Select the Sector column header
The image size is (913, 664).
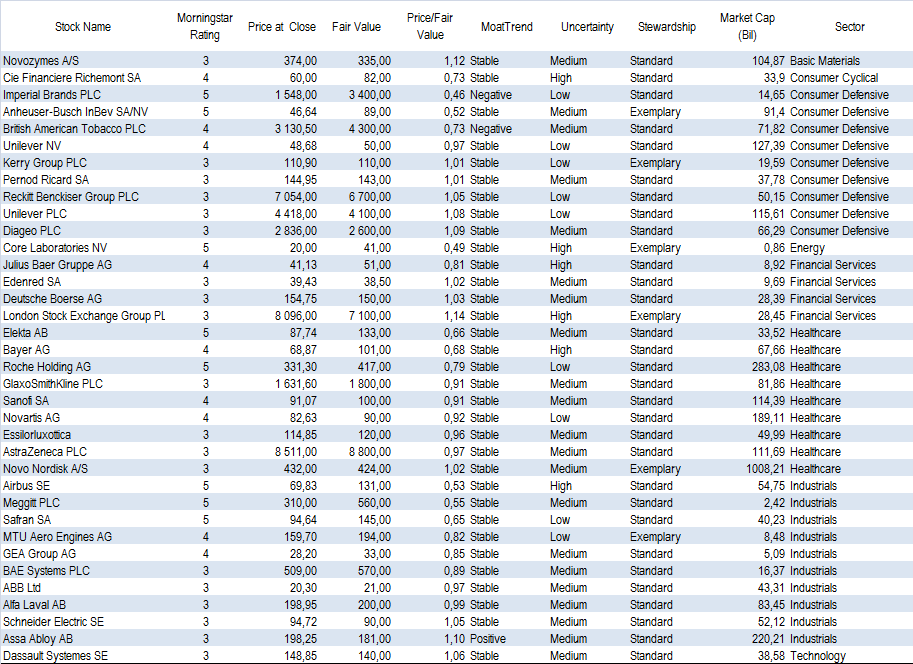pyautogui.click(x=849, y=27)
